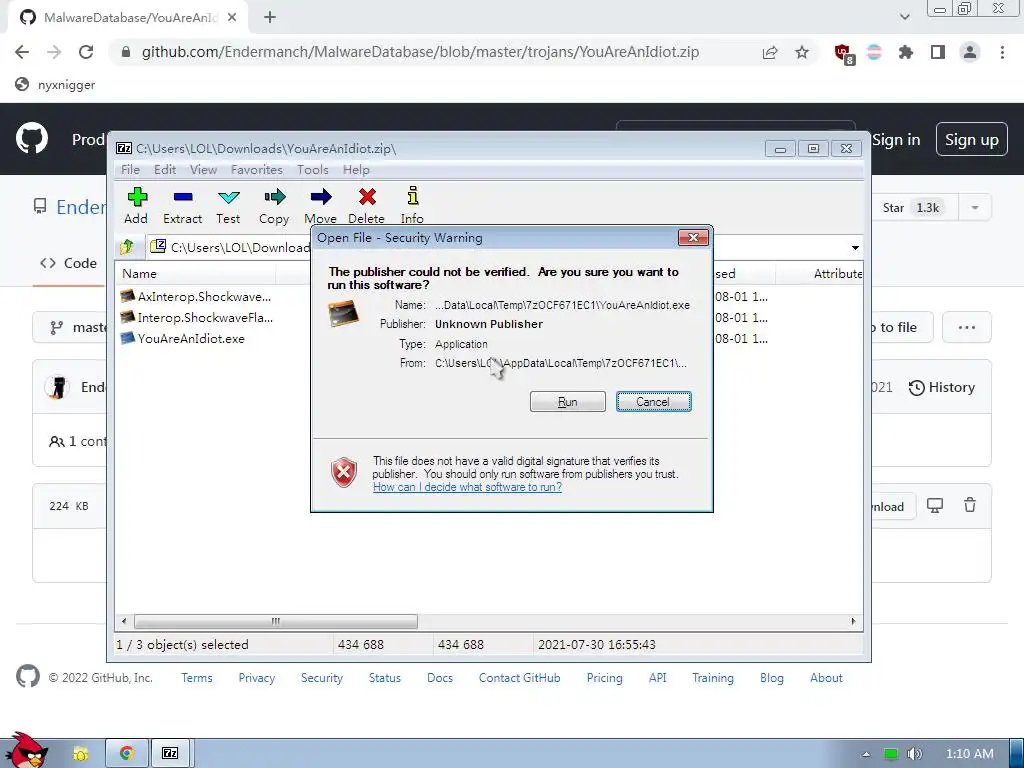Open the Code tab on GitHub
1024x768 pixels.
(x=69, y=263)
